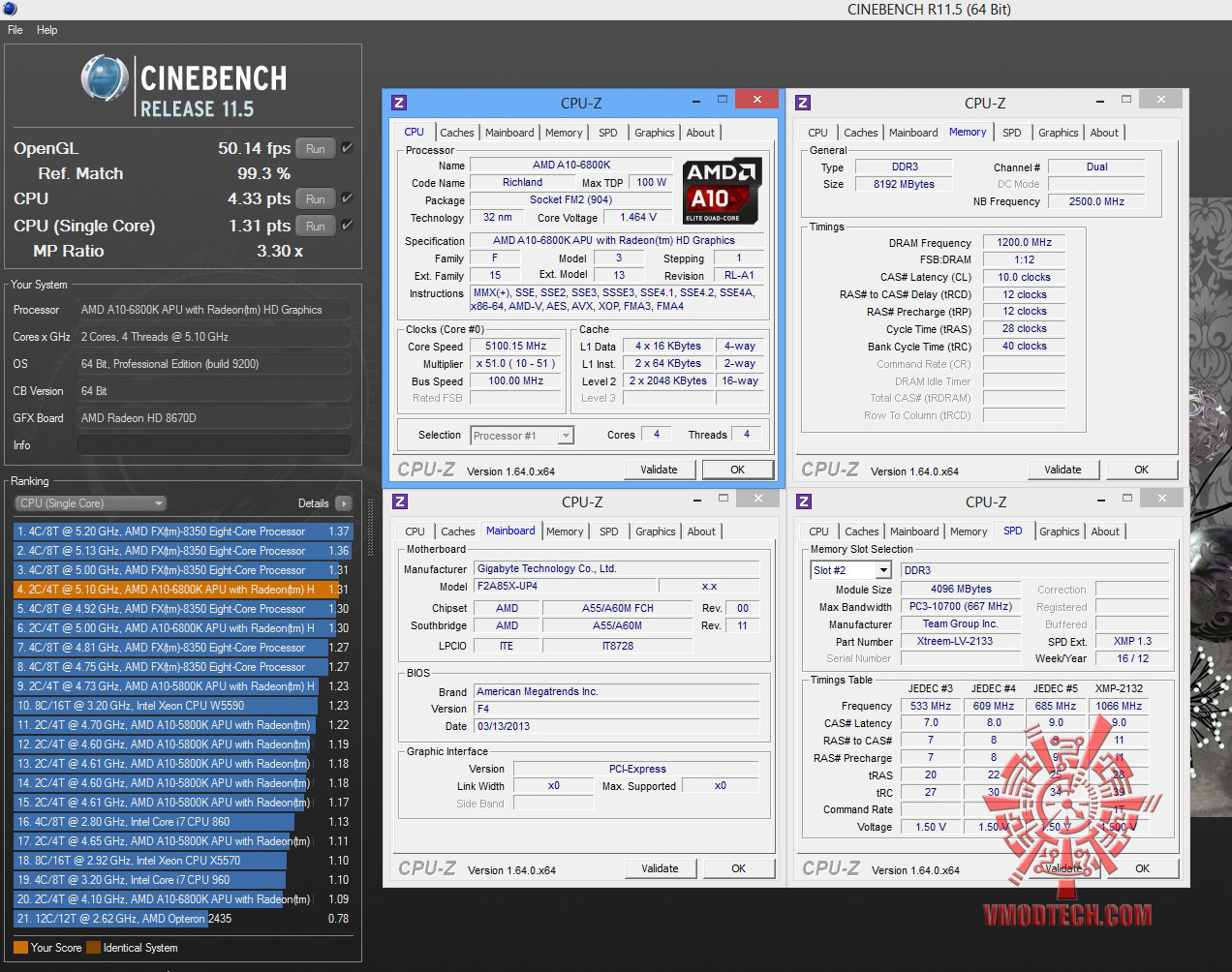This screenshot has height=972, width=1232.
Task: Click Validate in the Mainboard tab window
Action: [660, 868]
